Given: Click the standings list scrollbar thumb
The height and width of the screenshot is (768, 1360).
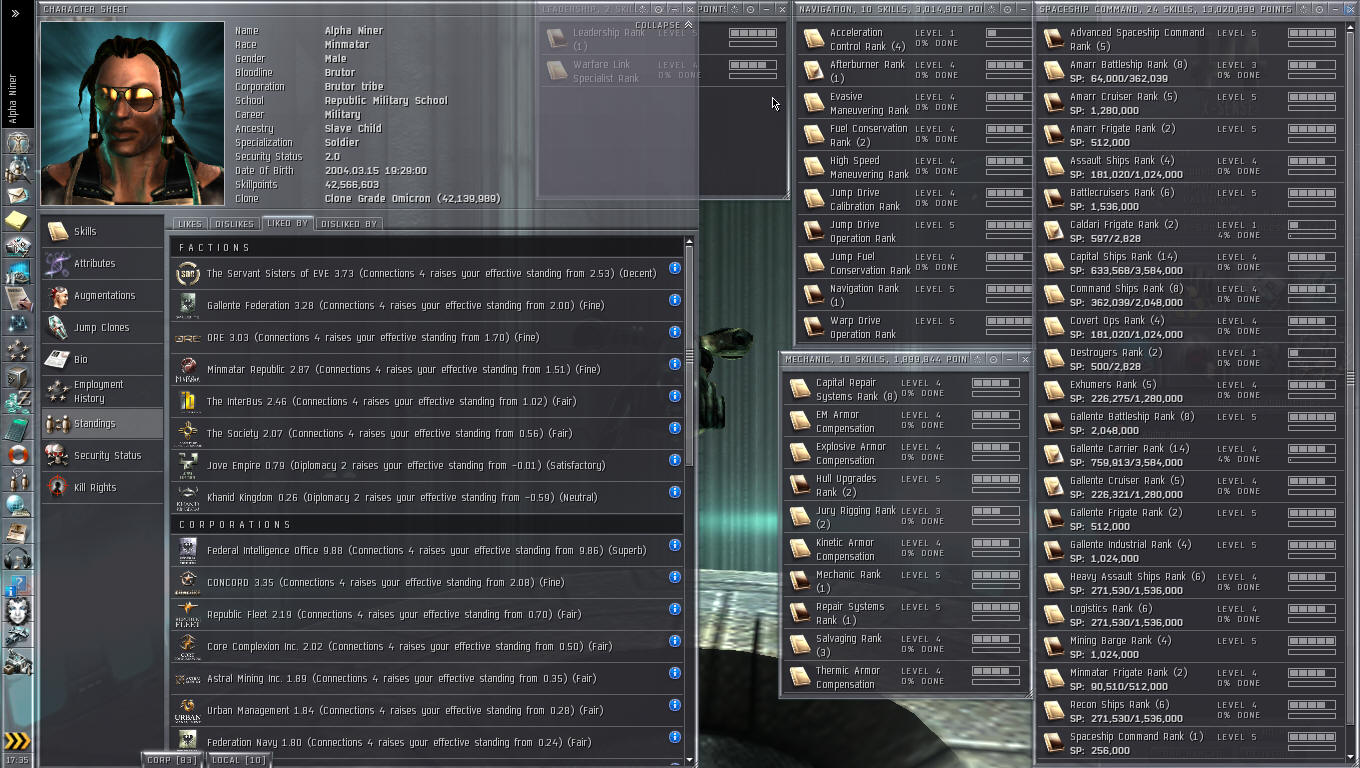Looking at the screenshot, I should pos(689,355).
